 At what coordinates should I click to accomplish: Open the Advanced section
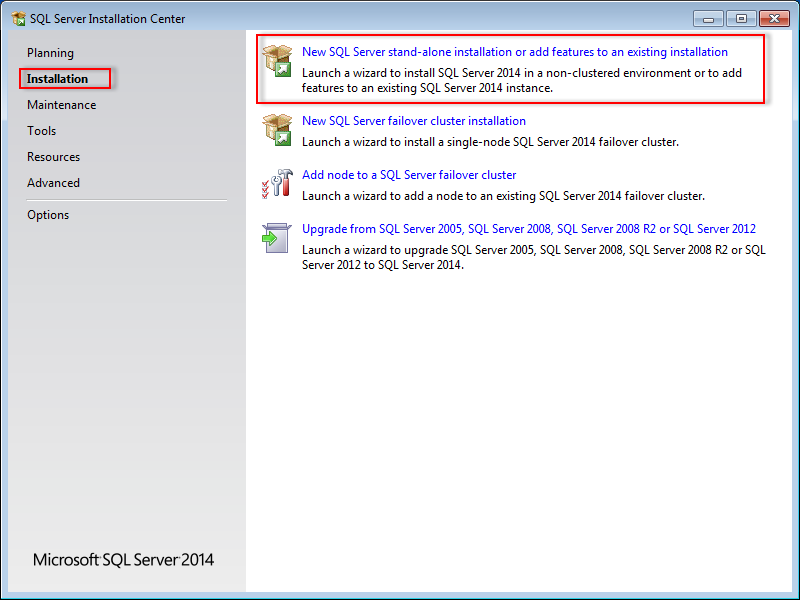click(54, 183)
